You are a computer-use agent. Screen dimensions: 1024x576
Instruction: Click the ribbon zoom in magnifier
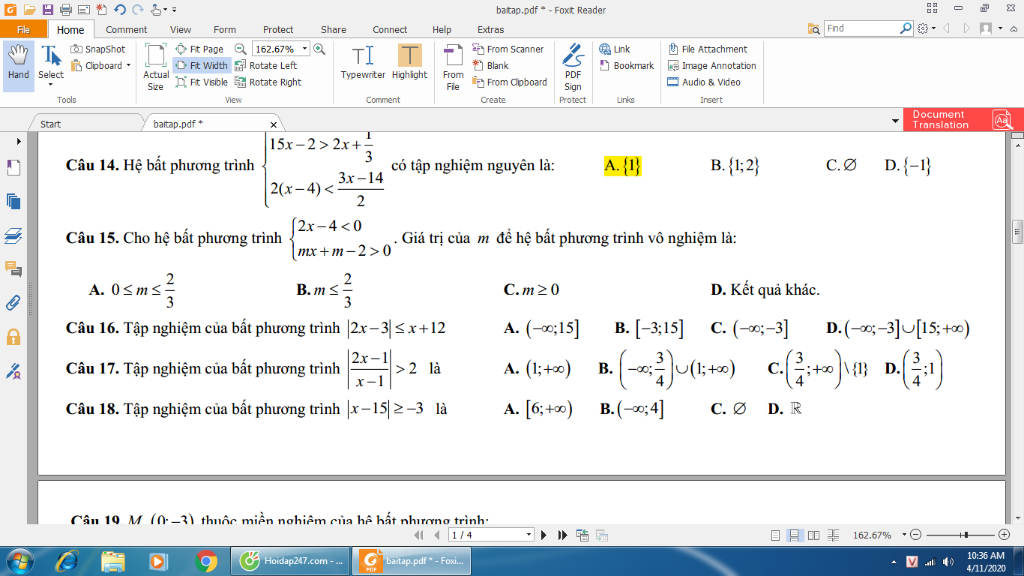(319, 49)
